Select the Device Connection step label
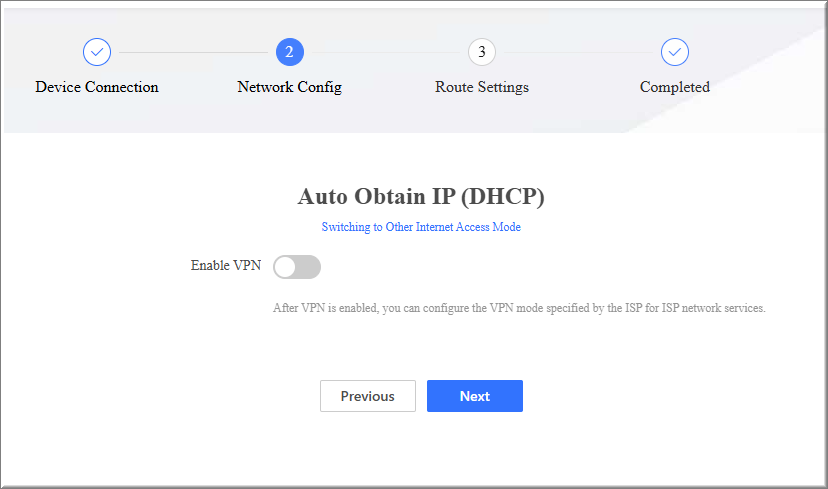Image resolution: width=828 pixels, height=489 pixels. coord(97,87)
